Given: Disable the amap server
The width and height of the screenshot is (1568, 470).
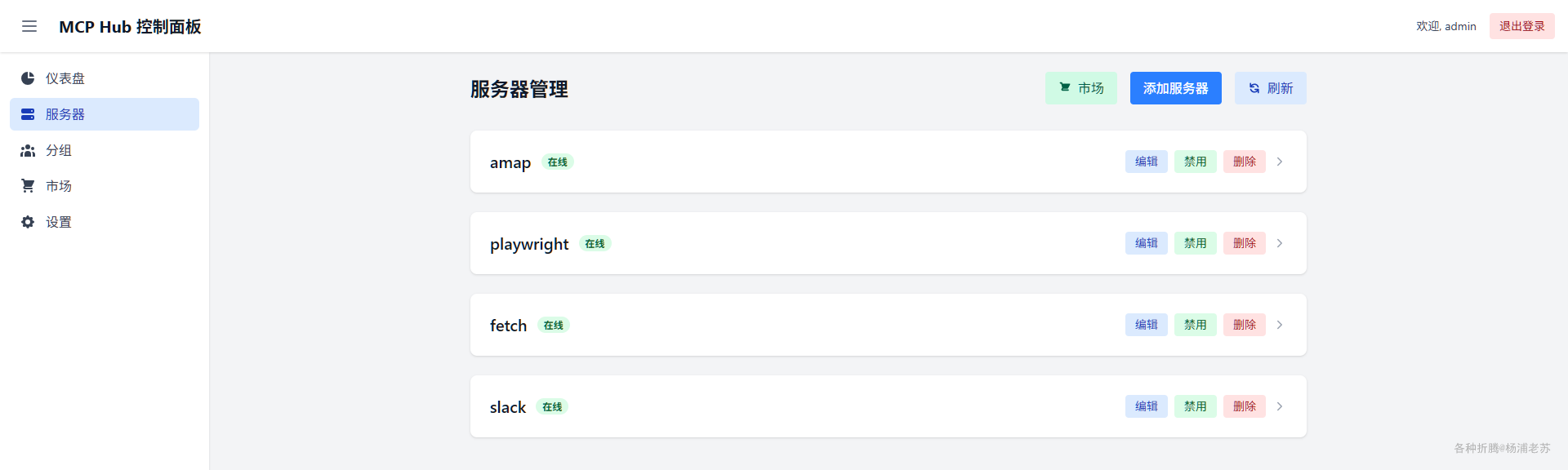Looking at the screenshot, I should pos(1195,162).
